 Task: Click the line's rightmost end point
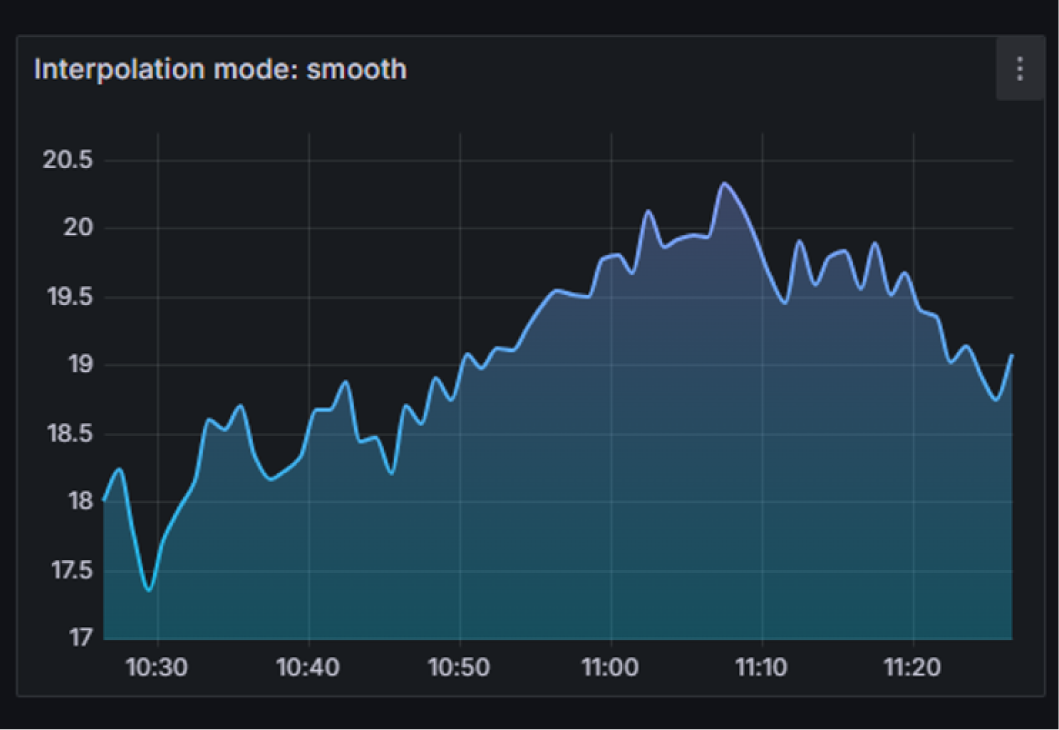tap(1012, 355)
